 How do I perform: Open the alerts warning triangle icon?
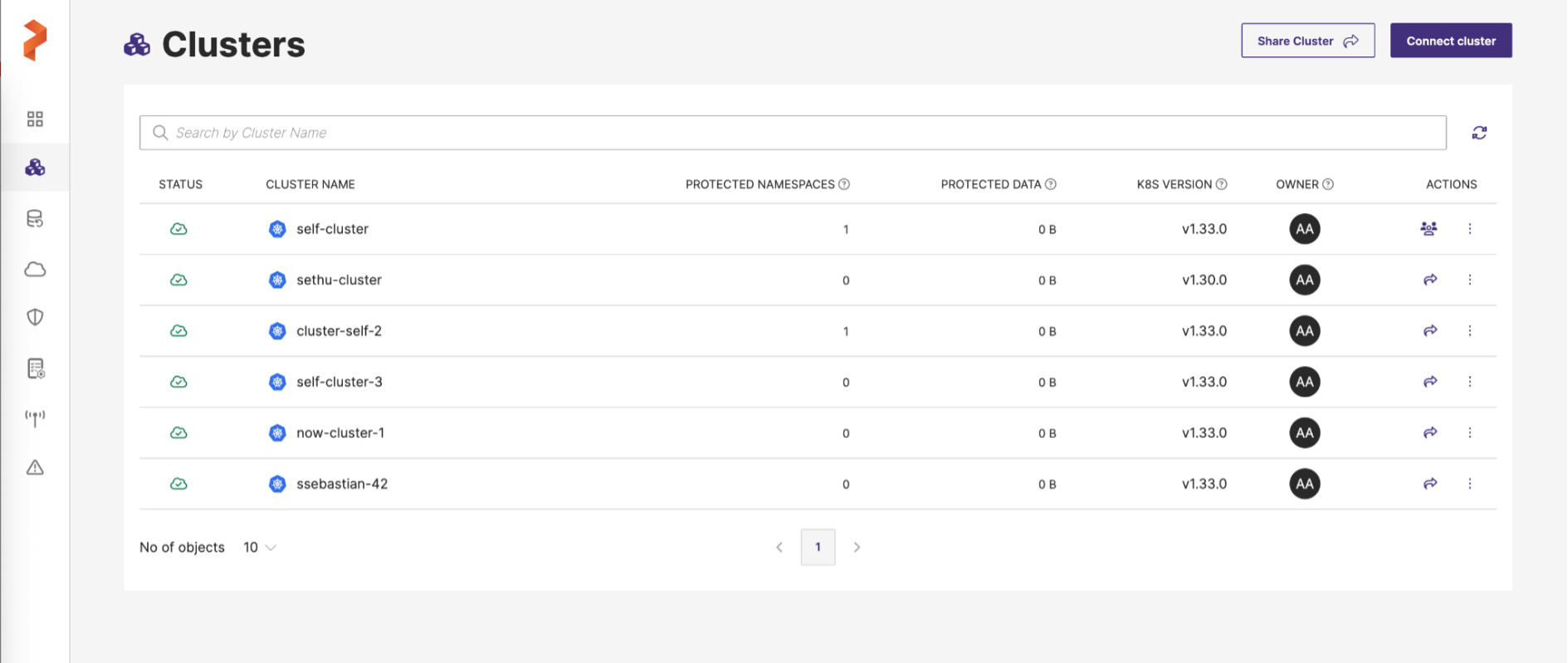[35, 468]
